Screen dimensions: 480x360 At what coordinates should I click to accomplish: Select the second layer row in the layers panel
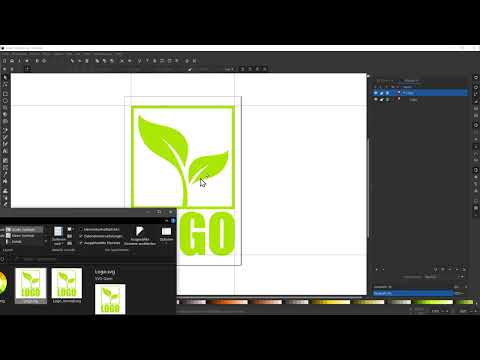[x=420, y=100]
